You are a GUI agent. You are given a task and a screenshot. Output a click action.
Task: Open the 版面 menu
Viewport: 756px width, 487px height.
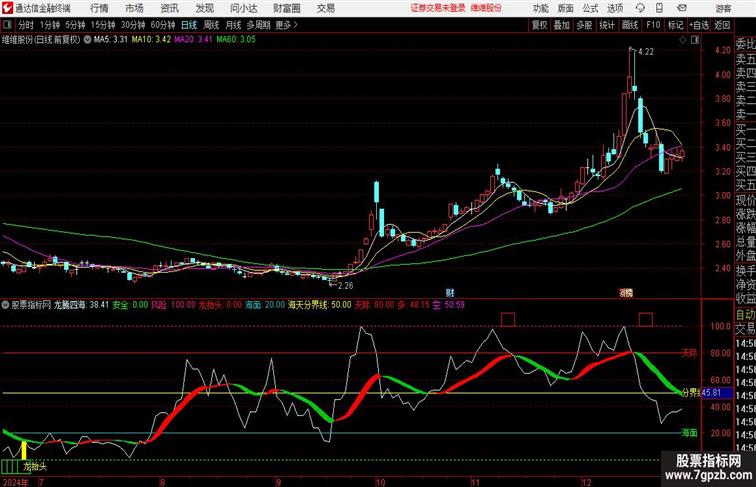566,8
